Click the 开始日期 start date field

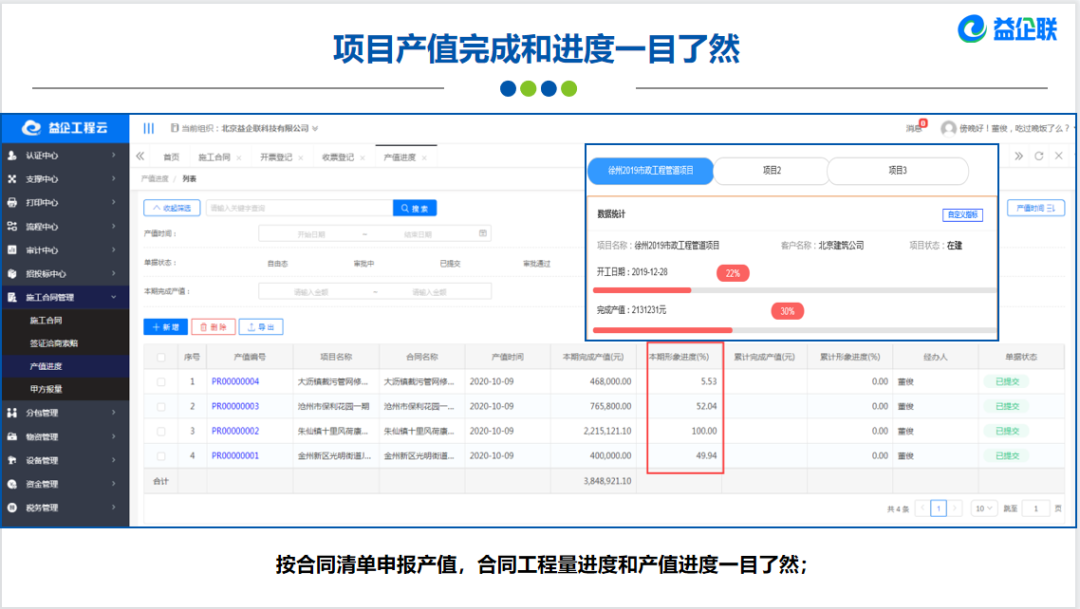click(311, 234)
